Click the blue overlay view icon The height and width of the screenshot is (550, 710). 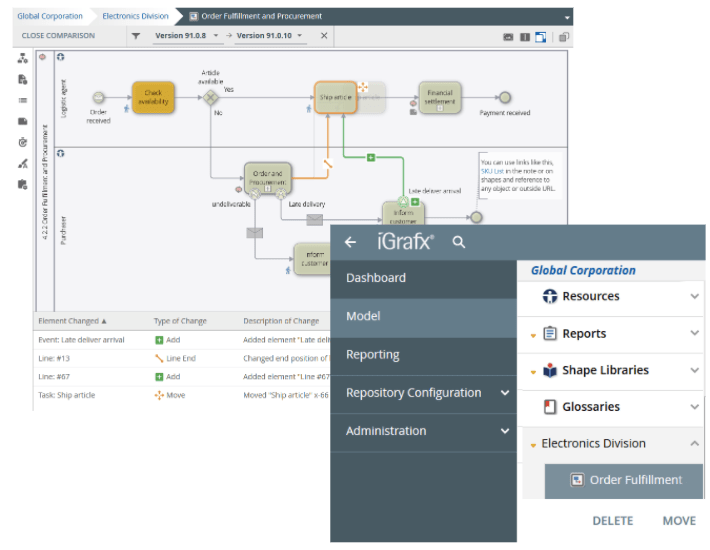click(541, 37)
